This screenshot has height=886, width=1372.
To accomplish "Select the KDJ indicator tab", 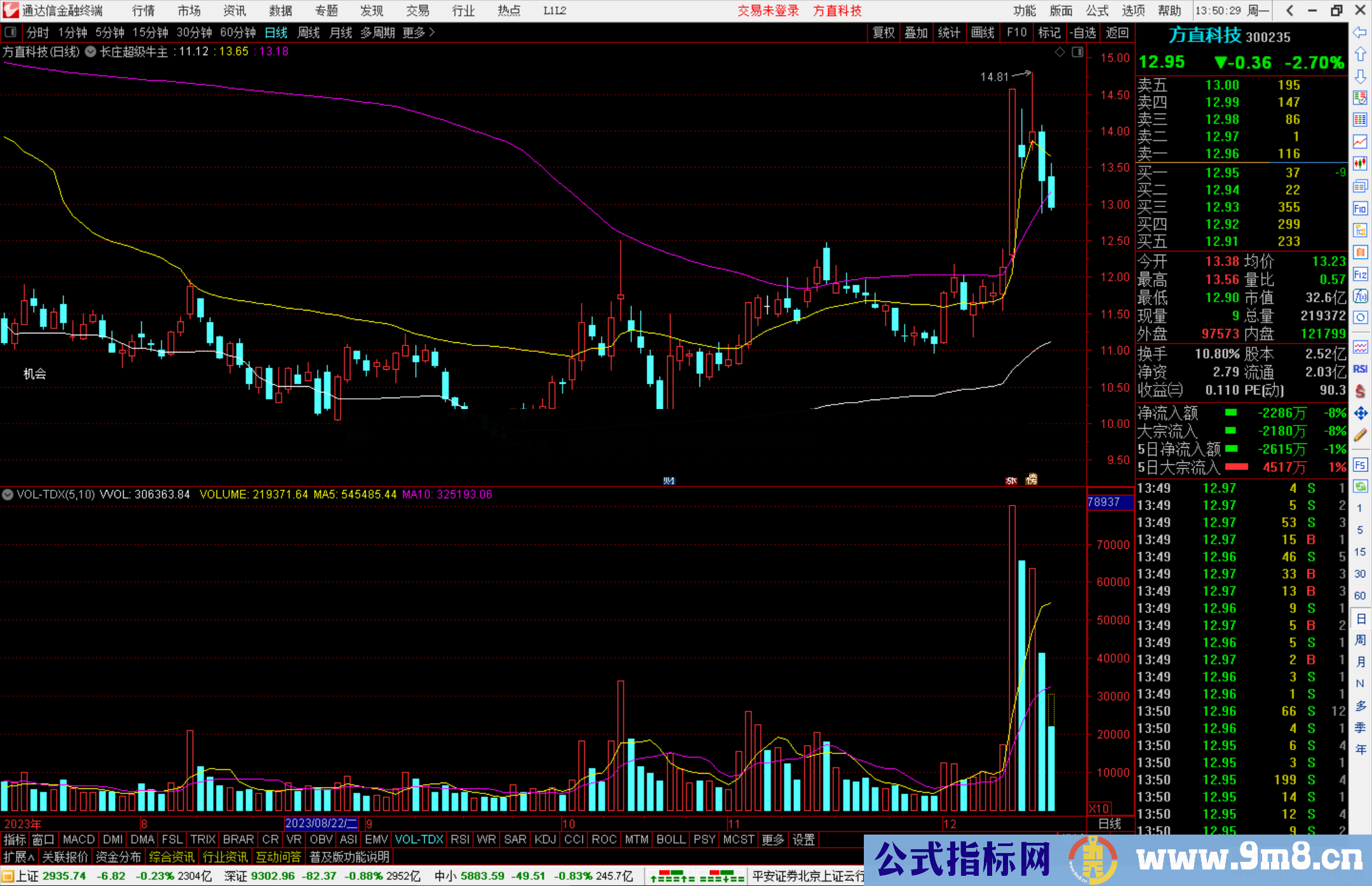I will pyautogui.click(x=545, y=840).
